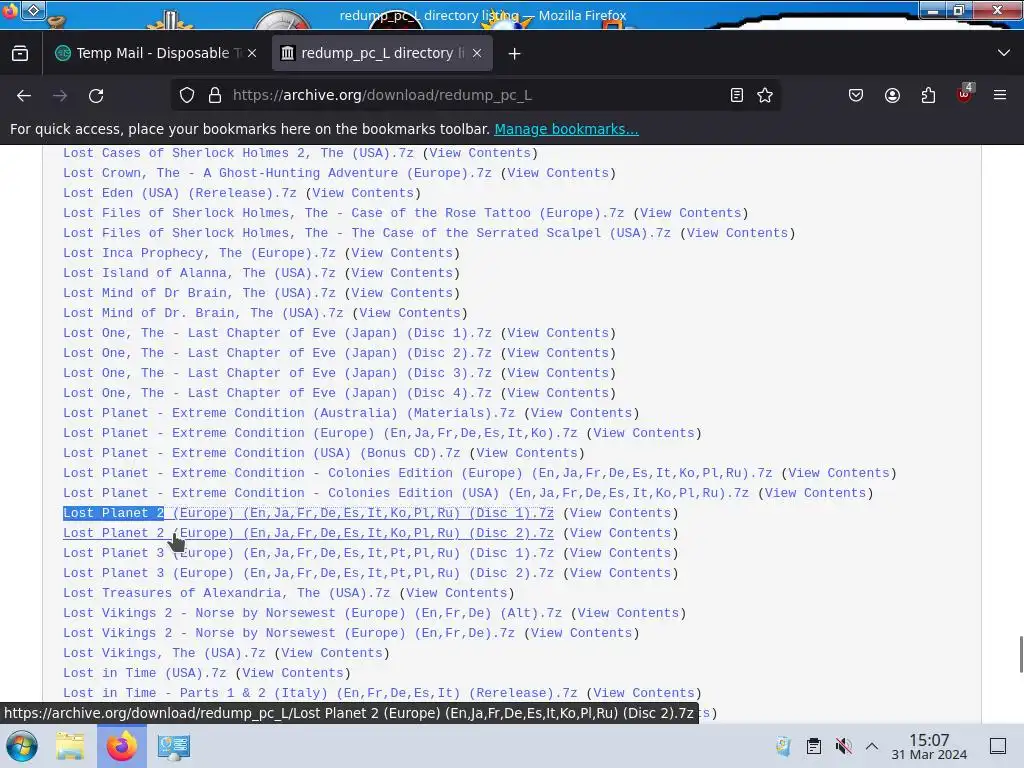
Task: Go back to previous page
Action: (x=24, y=95)
